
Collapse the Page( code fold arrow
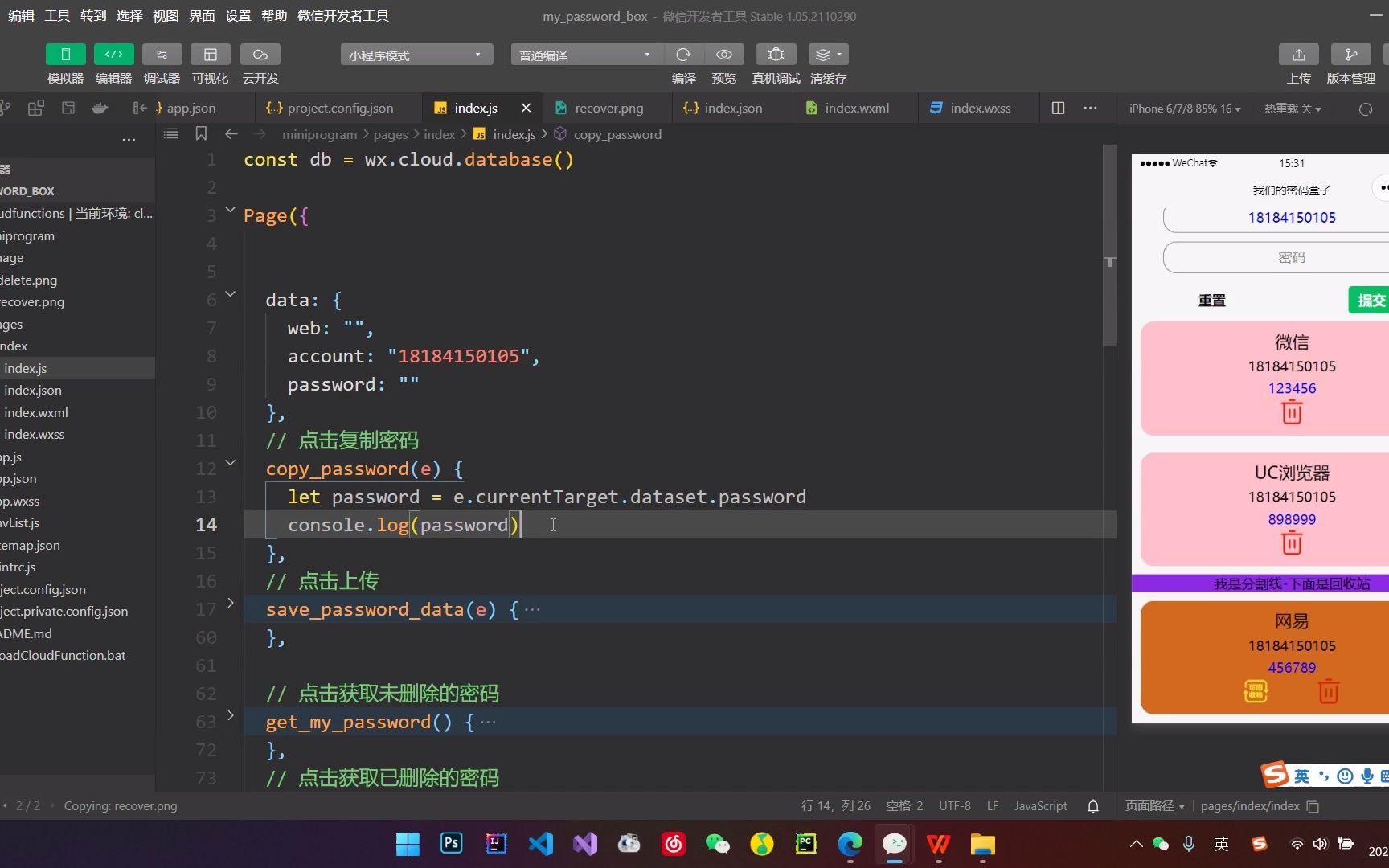click(x=230, y=210)
